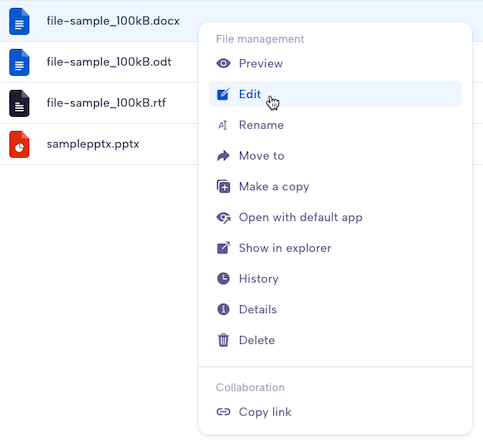Click the file-sample_100kB.odt document icon
This screenshot has height=447, width=483.
pyautogui.click(x=19, y=62)
